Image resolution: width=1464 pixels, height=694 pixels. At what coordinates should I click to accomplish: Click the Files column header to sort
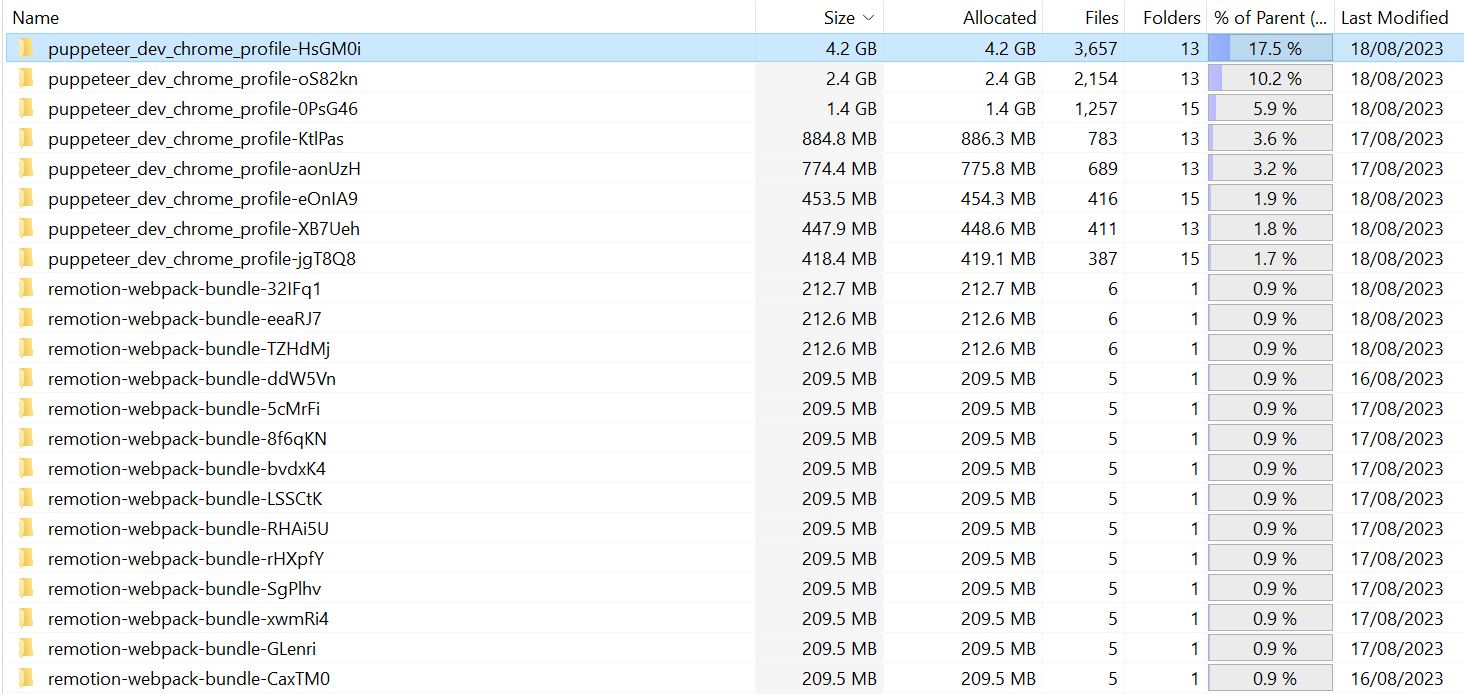pos(1101,17)
